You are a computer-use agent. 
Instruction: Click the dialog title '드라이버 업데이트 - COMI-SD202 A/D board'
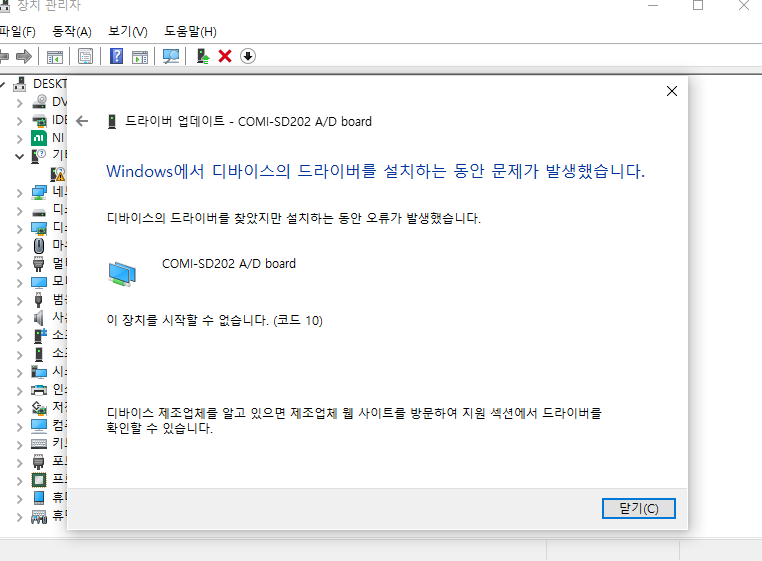click(248, 121)
